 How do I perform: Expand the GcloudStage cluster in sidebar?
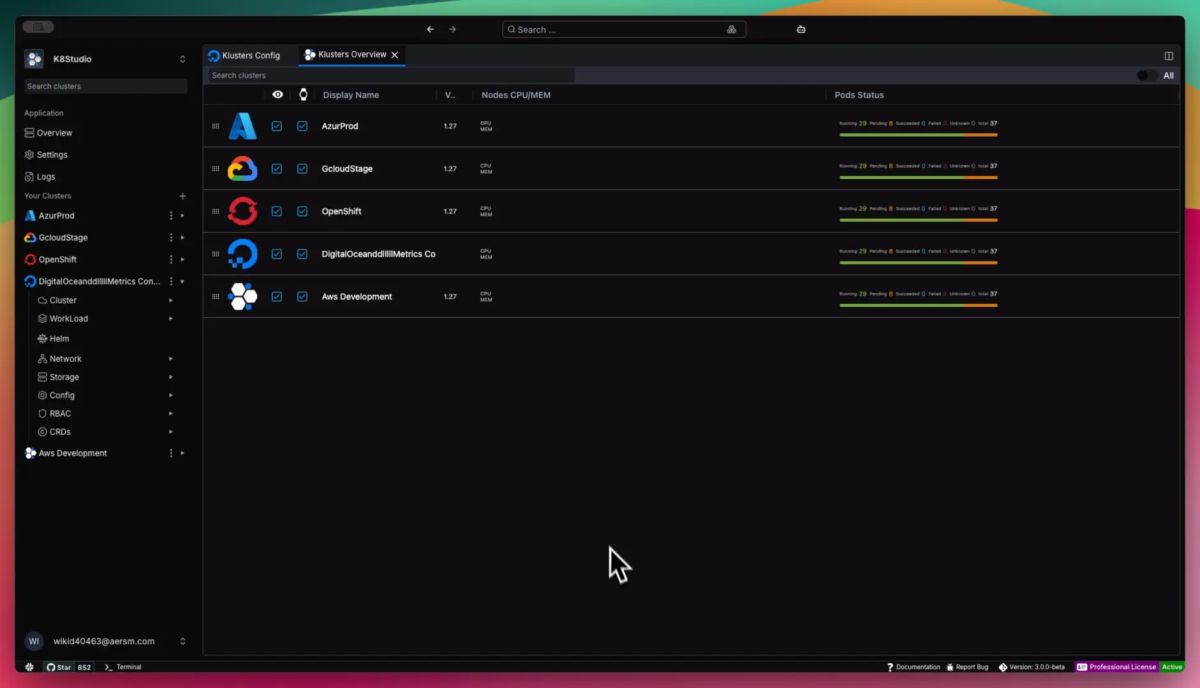tap(182, 238)
